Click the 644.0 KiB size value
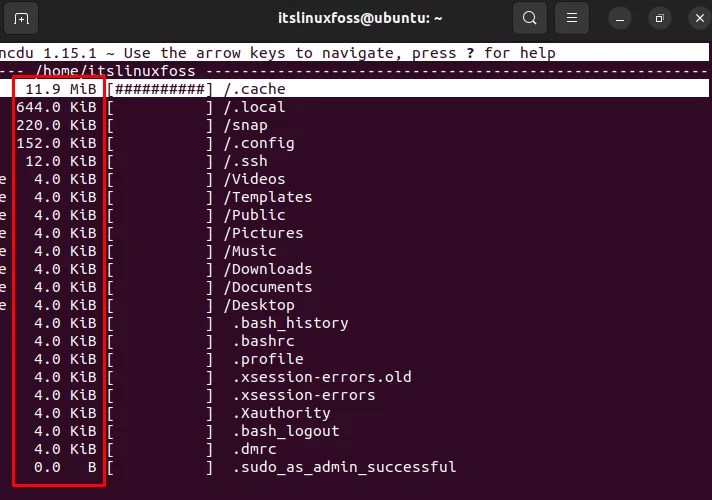This screenshot has width=712, height=500. 56,107
